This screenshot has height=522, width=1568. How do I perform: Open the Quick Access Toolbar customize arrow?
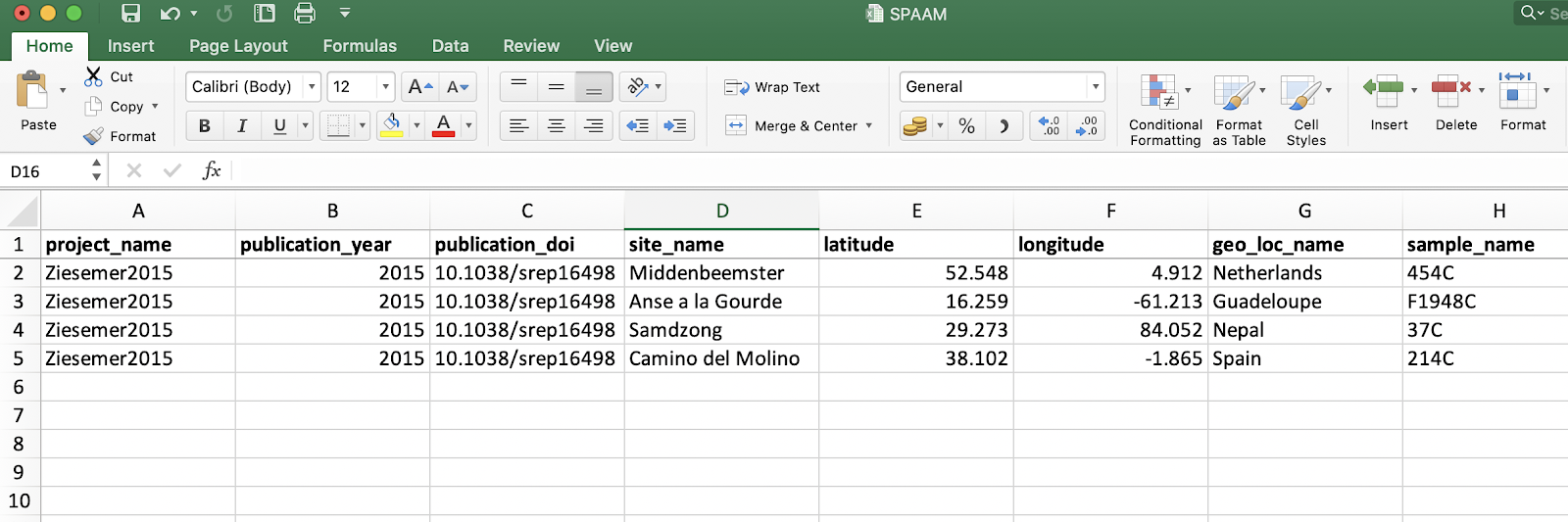click(345, 14)
